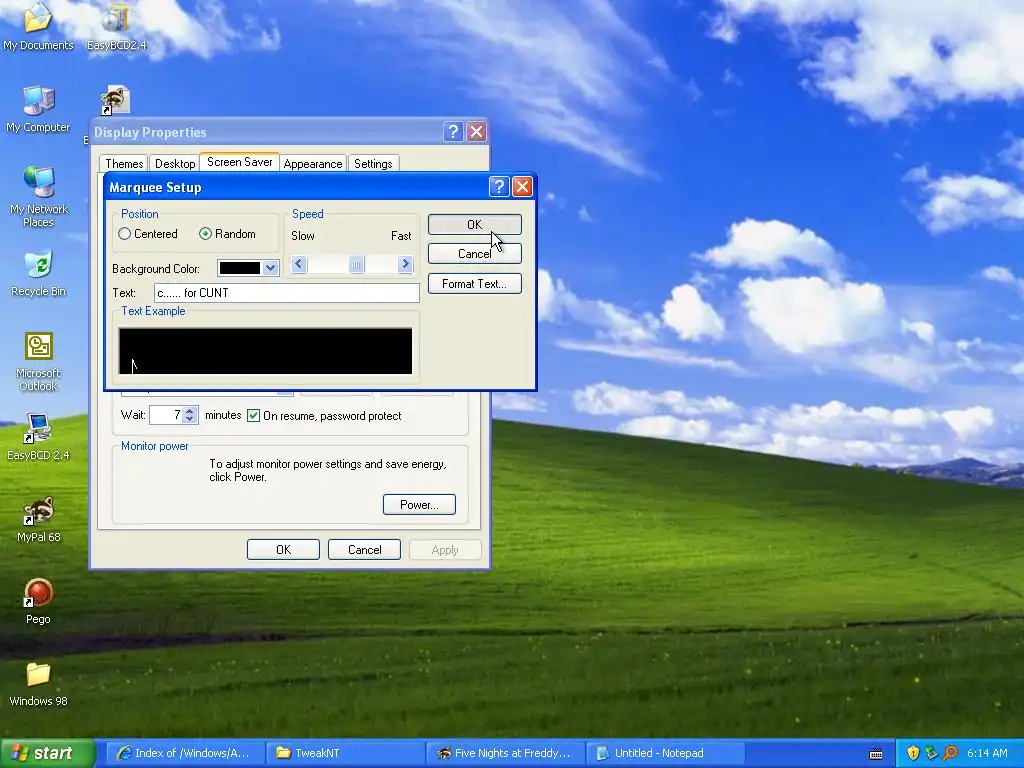Click the marquee Text input field
Image resolution: width=1024 pixels, height=768 pixels.
(287, 293)
